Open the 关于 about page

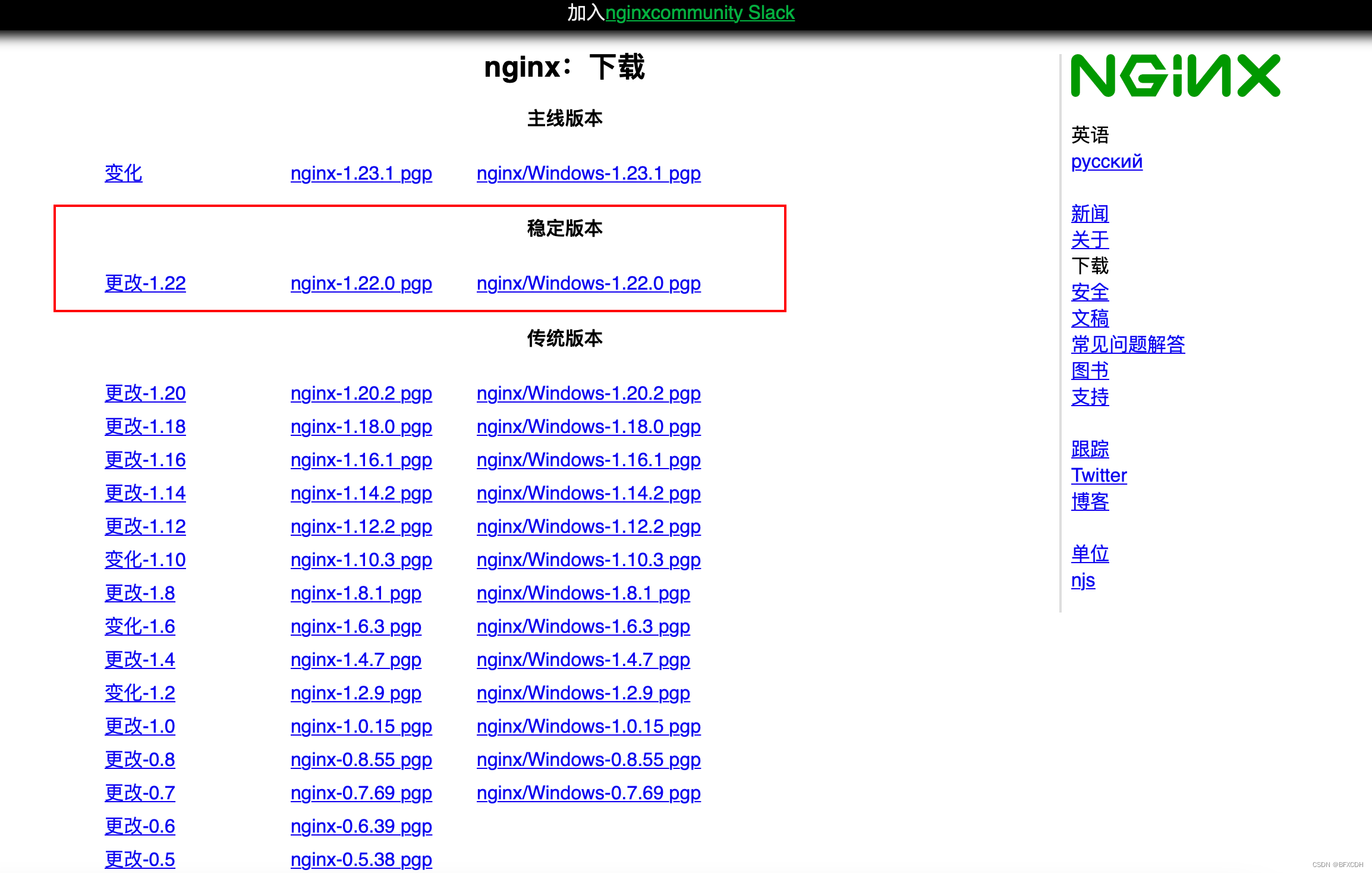point(1089,240)
